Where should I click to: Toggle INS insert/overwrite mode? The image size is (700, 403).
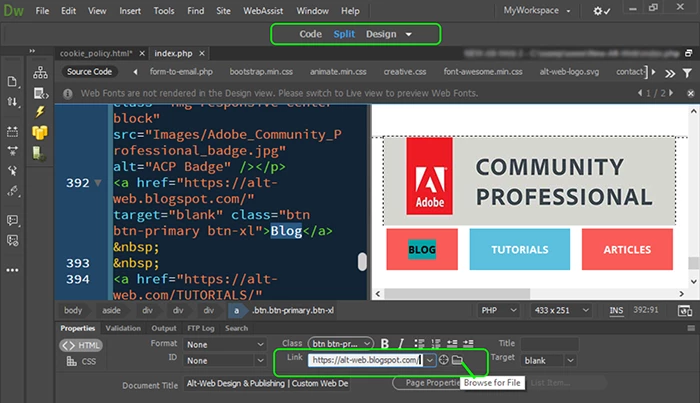(616, 311)
